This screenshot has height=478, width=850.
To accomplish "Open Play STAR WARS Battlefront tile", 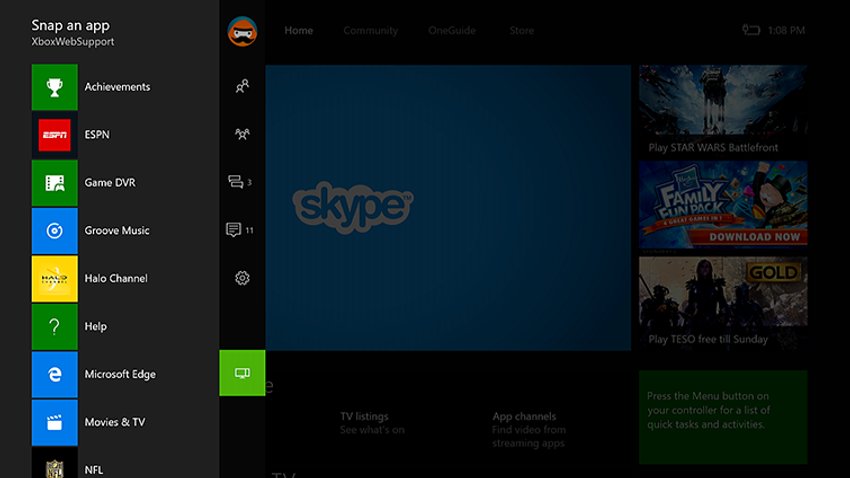I will (x=723, y=111).
